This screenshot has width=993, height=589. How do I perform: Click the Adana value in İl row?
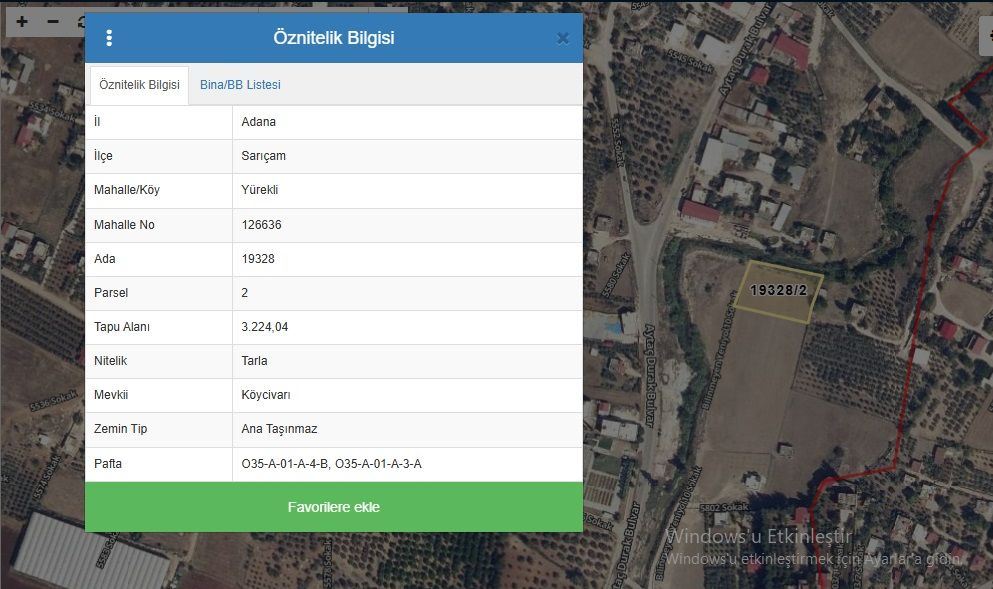tap(258, 122)
